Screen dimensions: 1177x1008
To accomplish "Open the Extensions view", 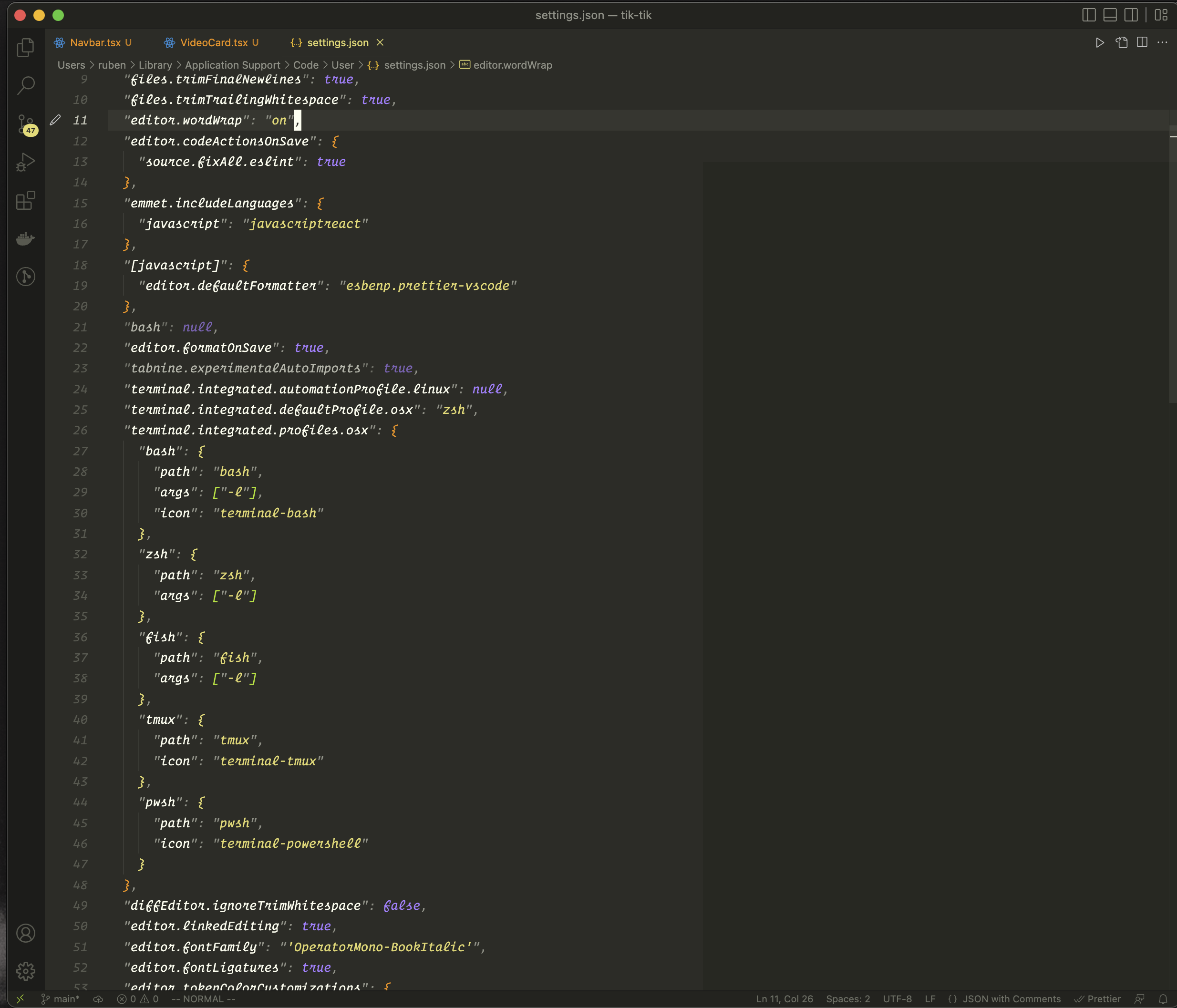I will 26,200.
